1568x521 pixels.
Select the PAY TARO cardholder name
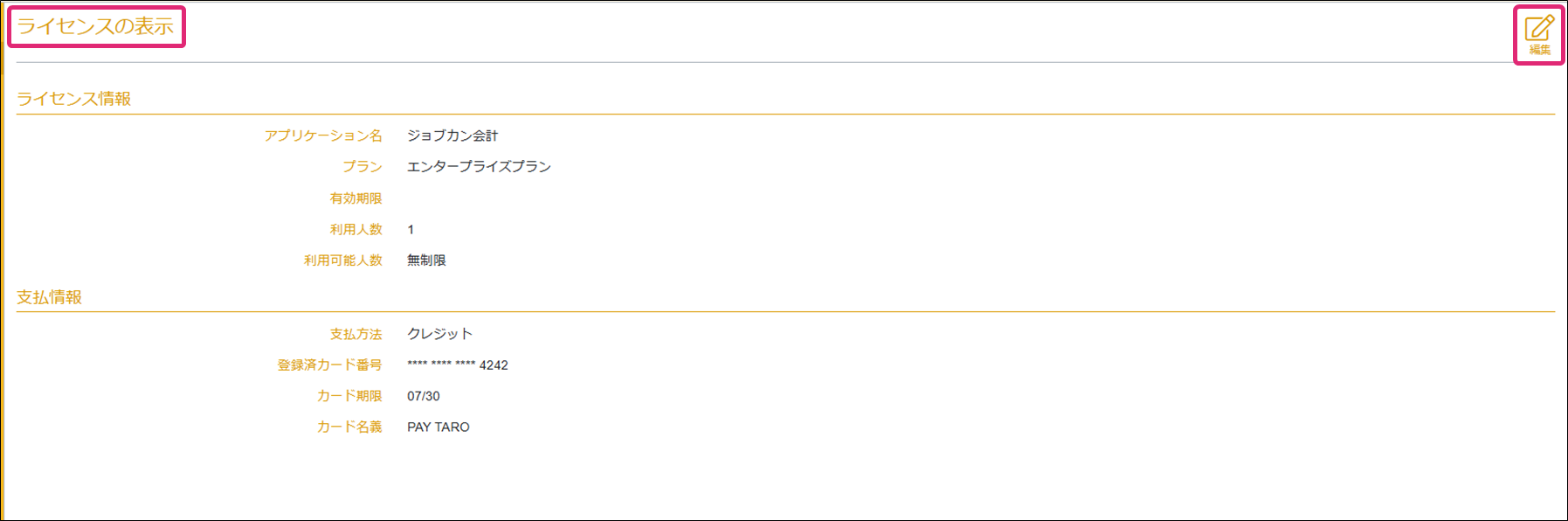(439, 427)
